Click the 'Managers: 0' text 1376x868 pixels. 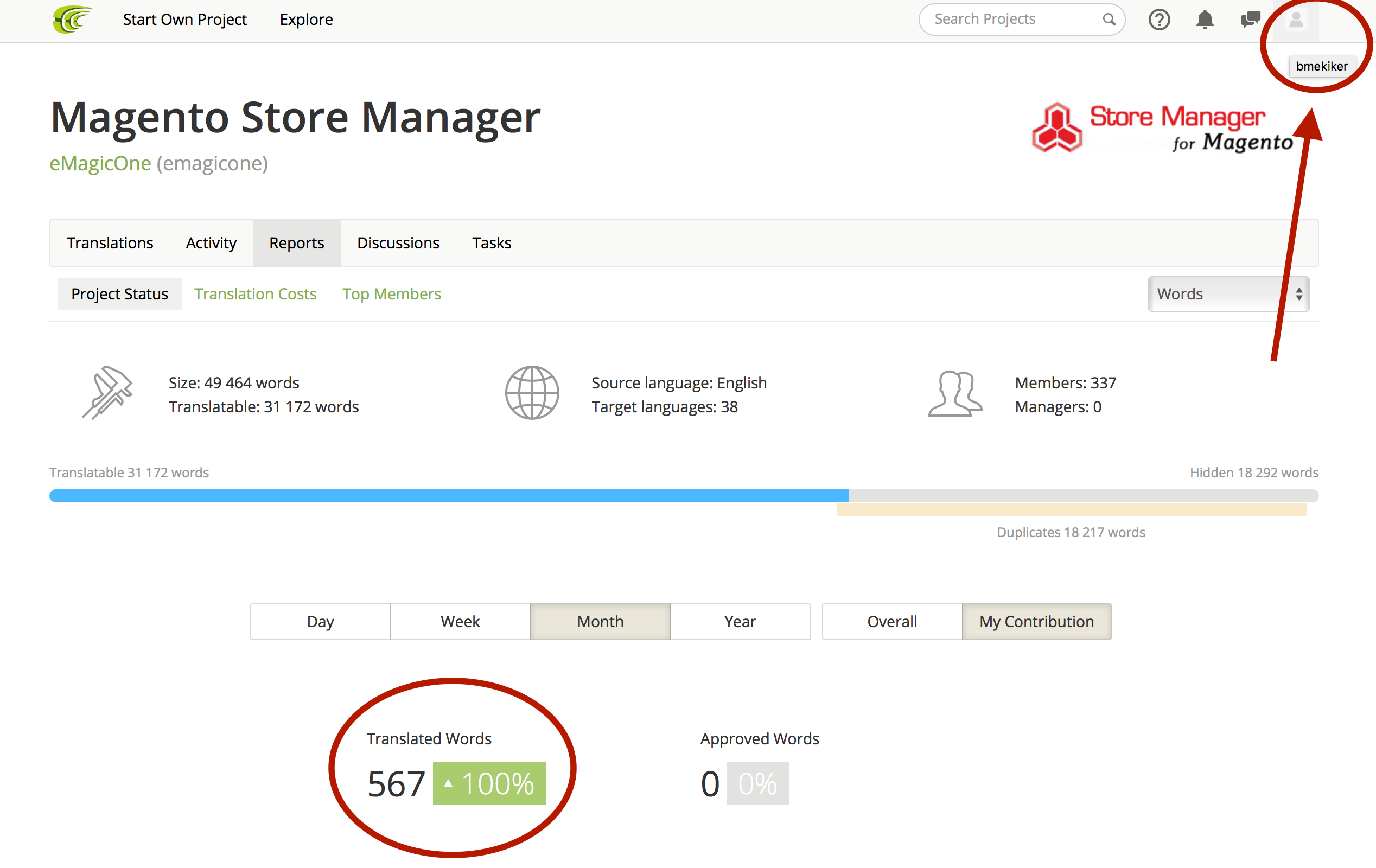click(x=1058, y=406)
